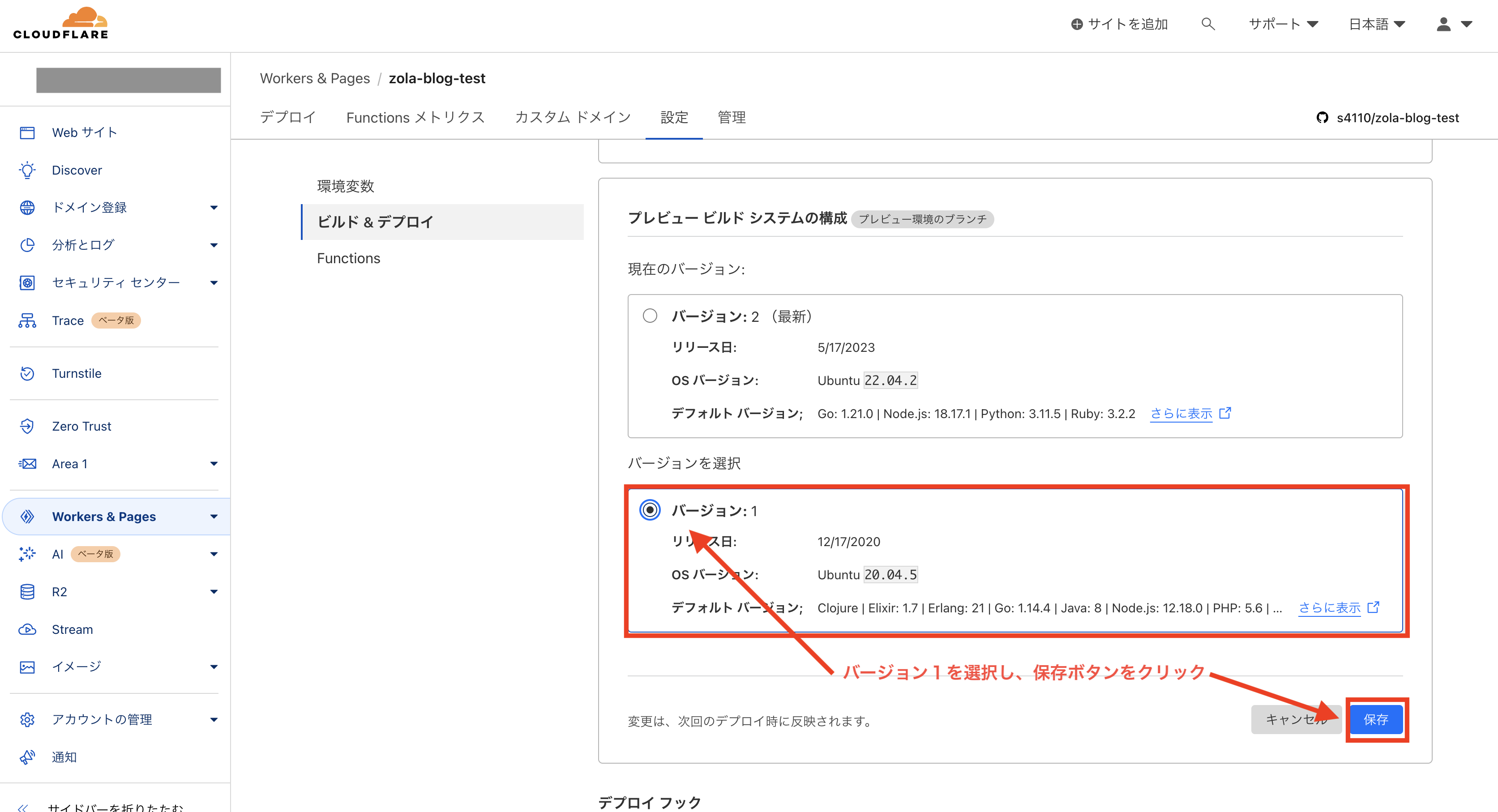Click the search magnifier icon
Image resolution: width=1498 pixels, height=812 pixels.
pyautogui.click(x=1208, y=24)
